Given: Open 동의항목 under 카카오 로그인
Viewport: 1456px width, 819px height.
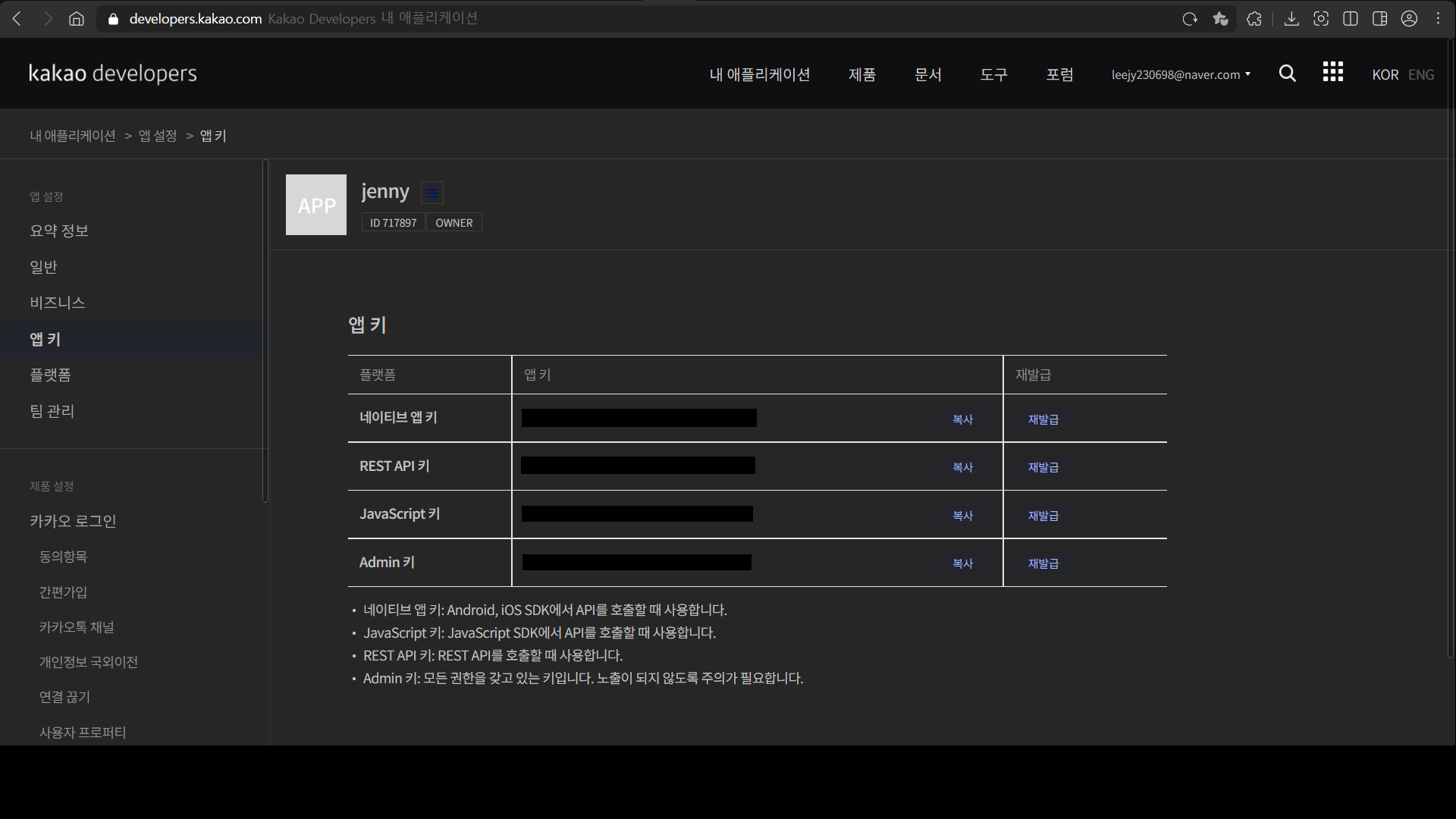Looking at the screenshot, I should pyautogui.click(x=63, y=557).
